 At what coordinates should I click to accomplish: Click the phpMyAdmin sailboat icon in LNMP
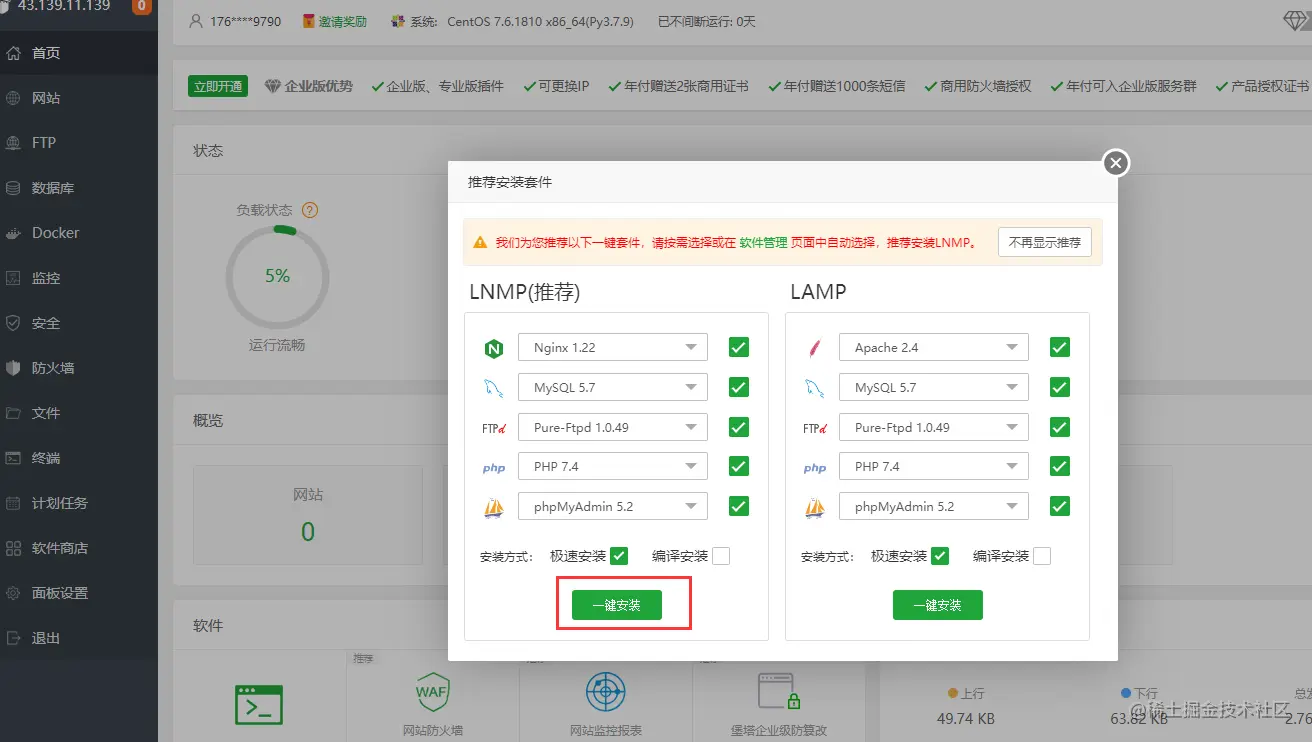point(493,507)
